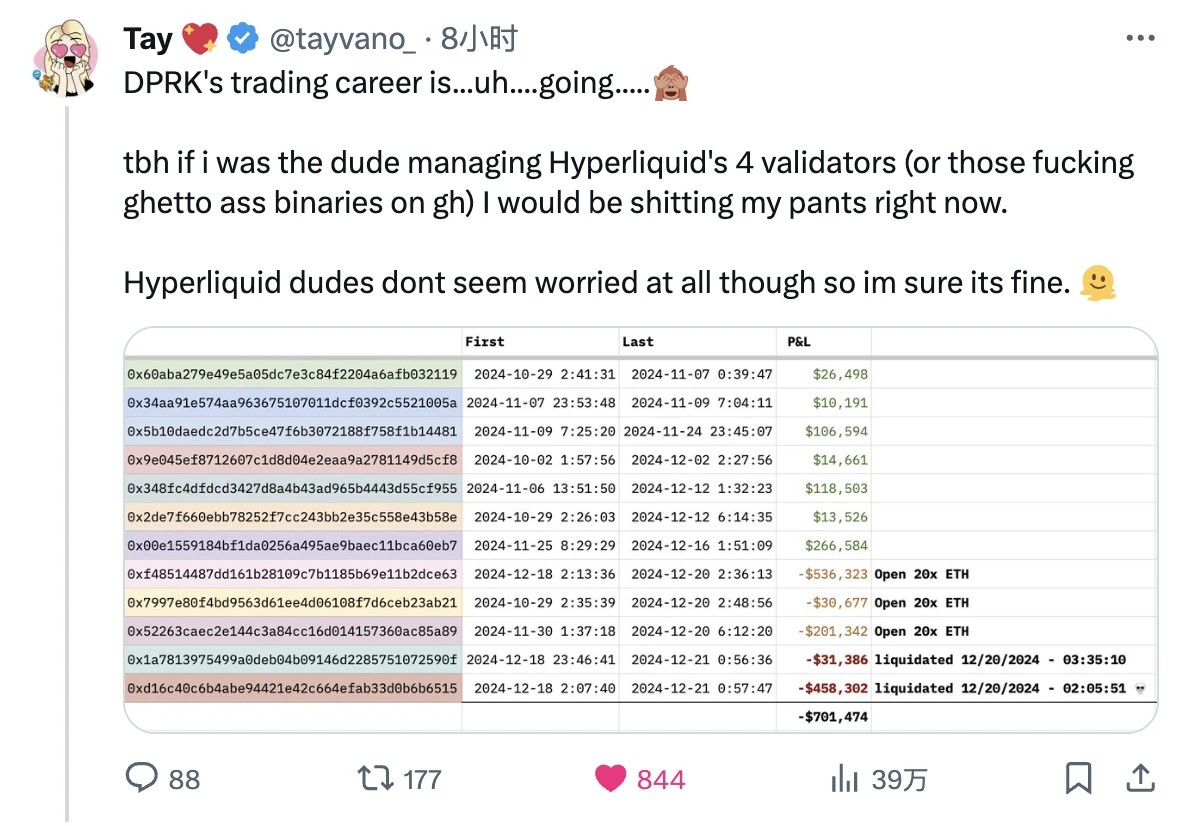Click the views analytics bar icon

coord(846,778)
